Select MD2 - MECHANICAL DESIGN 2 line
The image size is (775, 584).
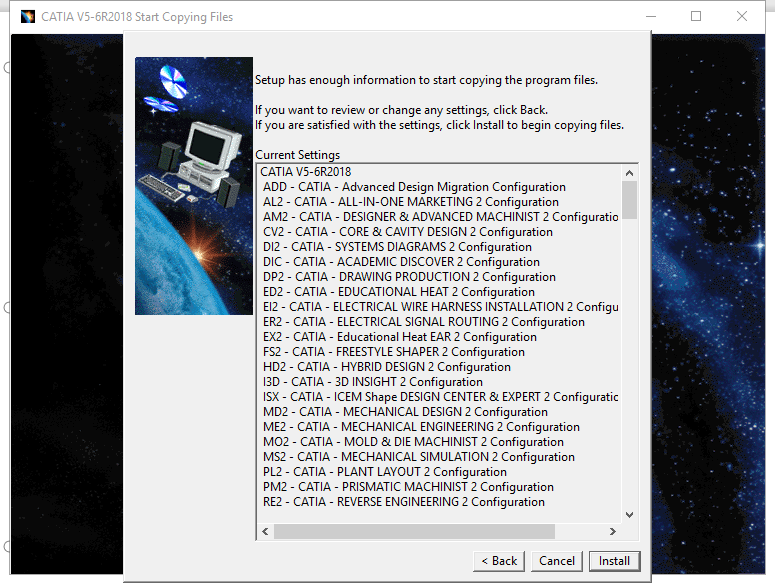tap(405, 412)
